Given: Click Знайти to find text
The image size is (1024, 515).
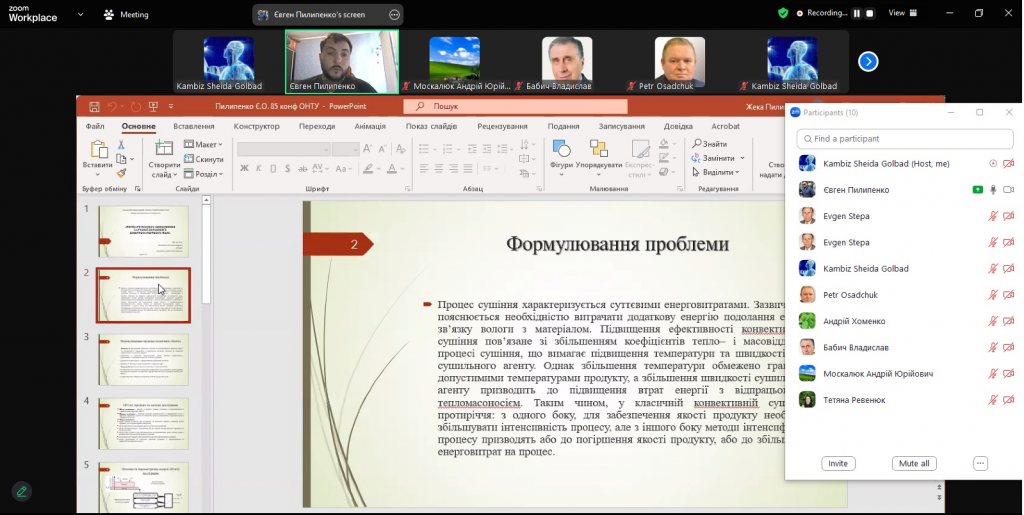Looking at the screenshot, I should pyautogui.click(x=711, y=144).
